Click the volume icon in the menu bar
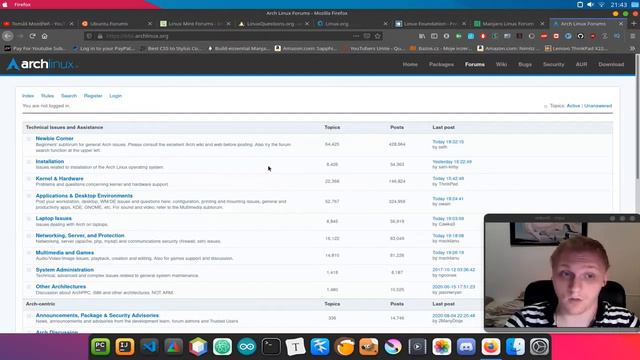The width and height of the screenshot is (640, 360). coord(590,4)
